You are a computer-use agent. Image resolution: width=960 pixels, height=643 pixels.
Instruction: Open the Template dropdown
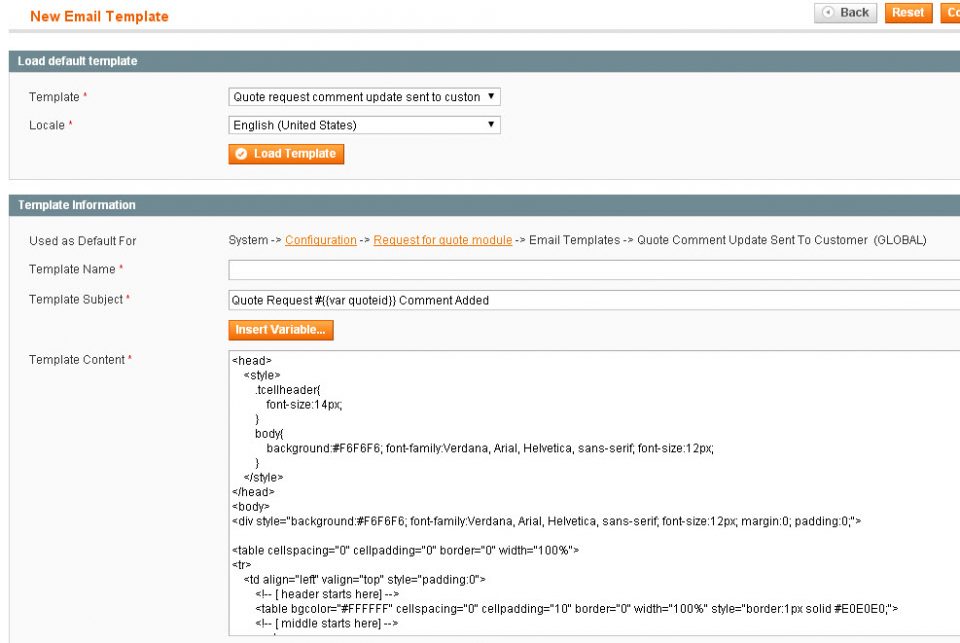[x=363, y=97]
